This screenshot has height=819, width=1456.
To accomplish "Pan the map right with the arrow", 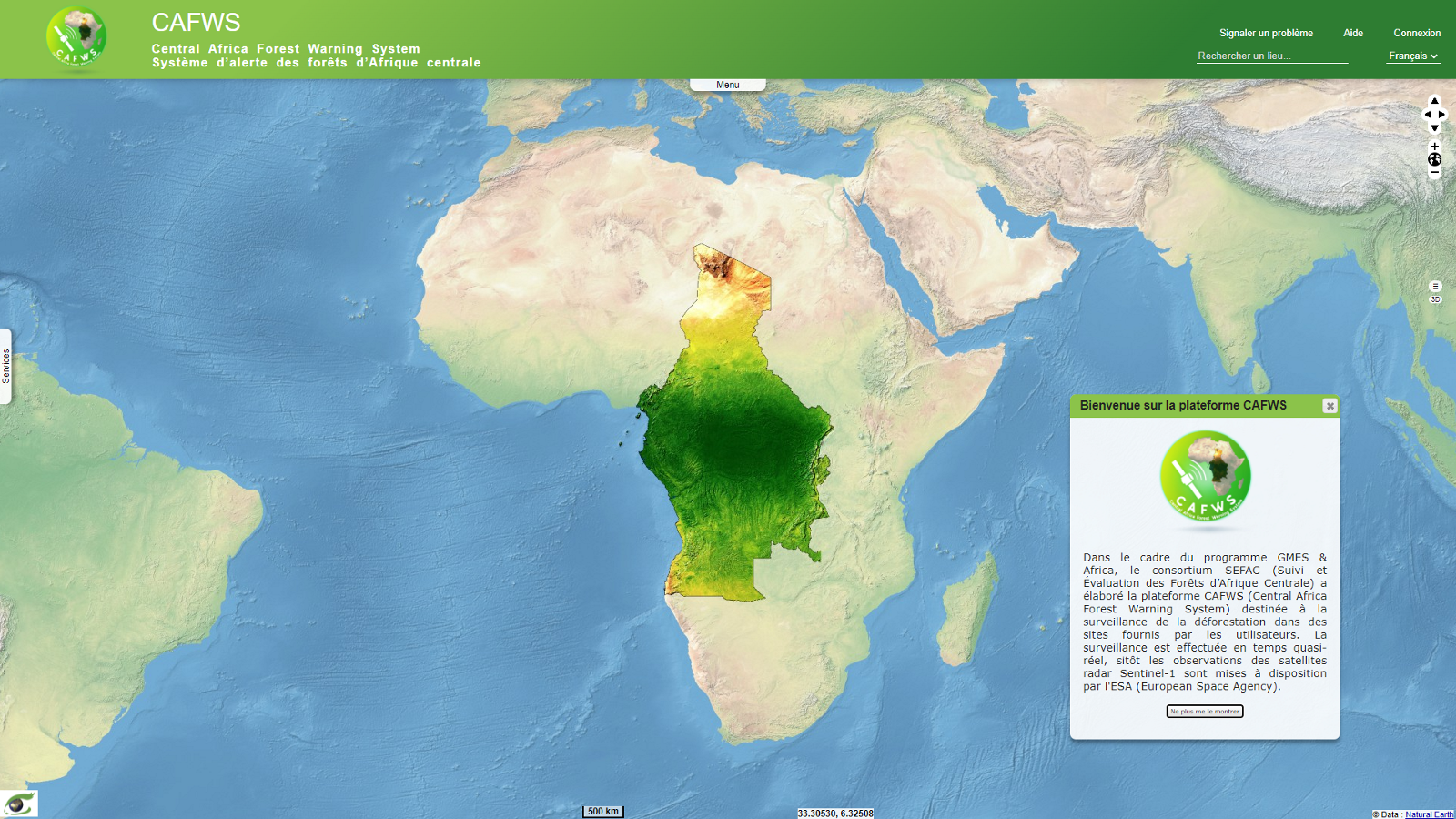I will [x=1442, y=115].
